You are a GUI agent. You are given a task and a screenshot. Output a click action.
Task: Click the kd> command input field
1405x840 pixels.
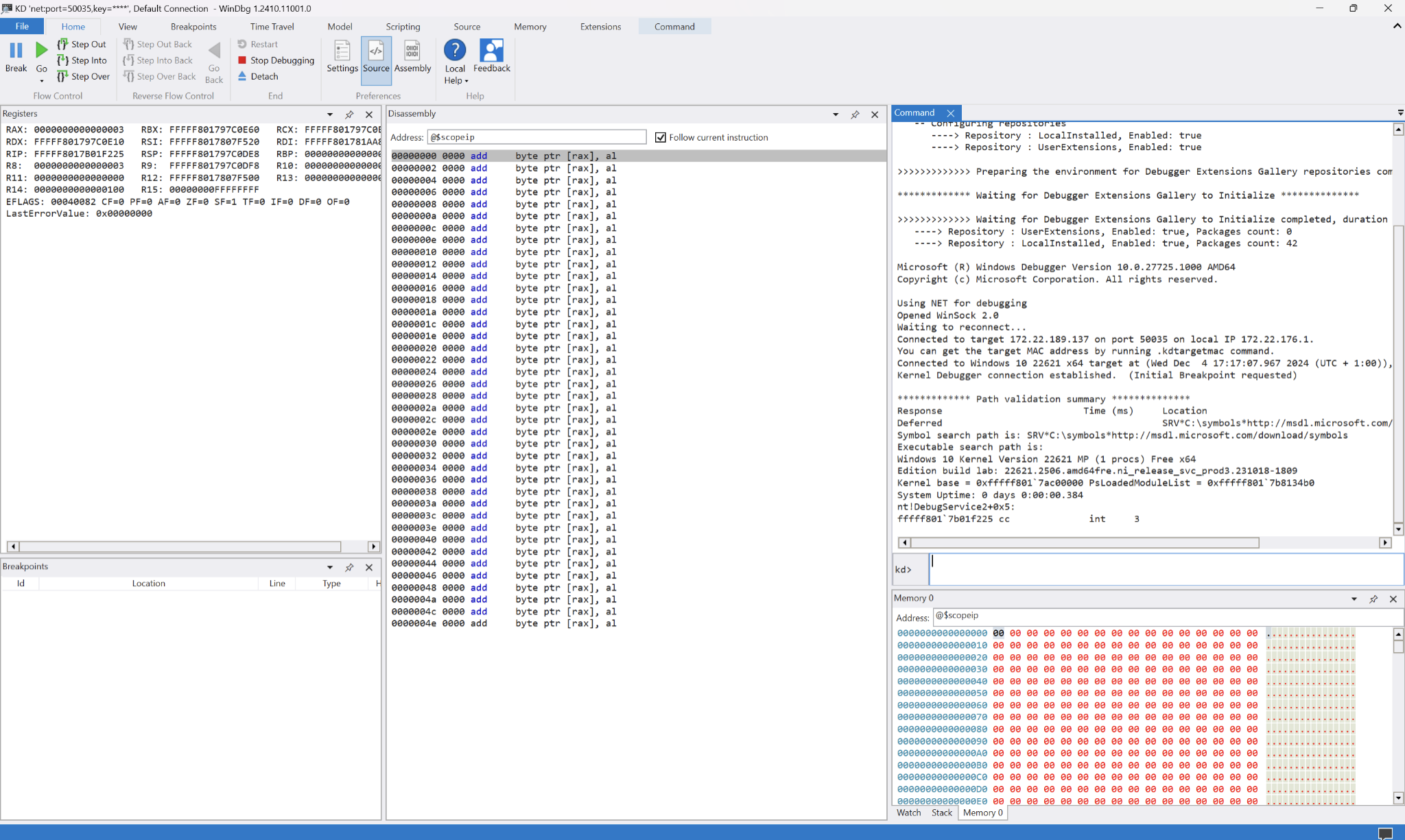[1166, 569]
